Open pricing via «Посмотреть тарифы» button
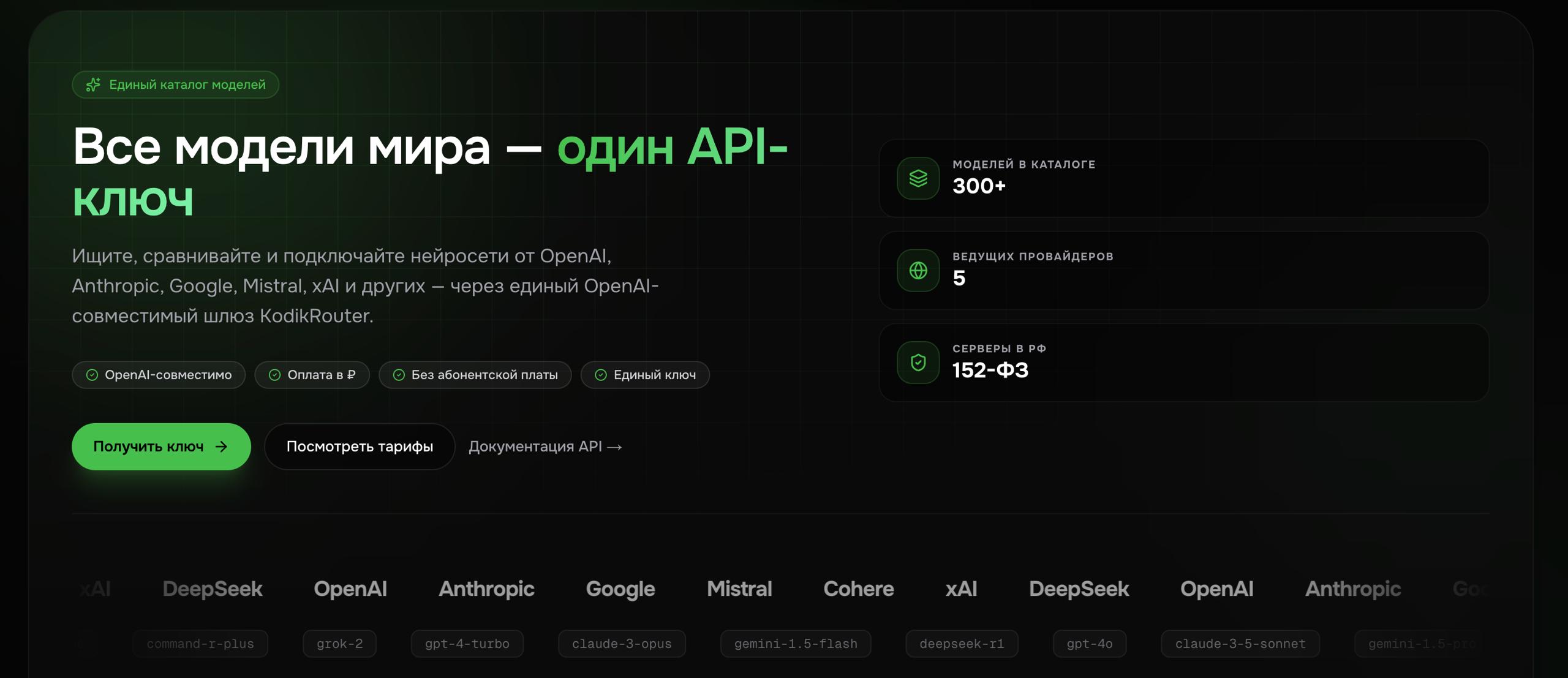Viewport: 1568px width, 678px height. (x=360, y=446)
